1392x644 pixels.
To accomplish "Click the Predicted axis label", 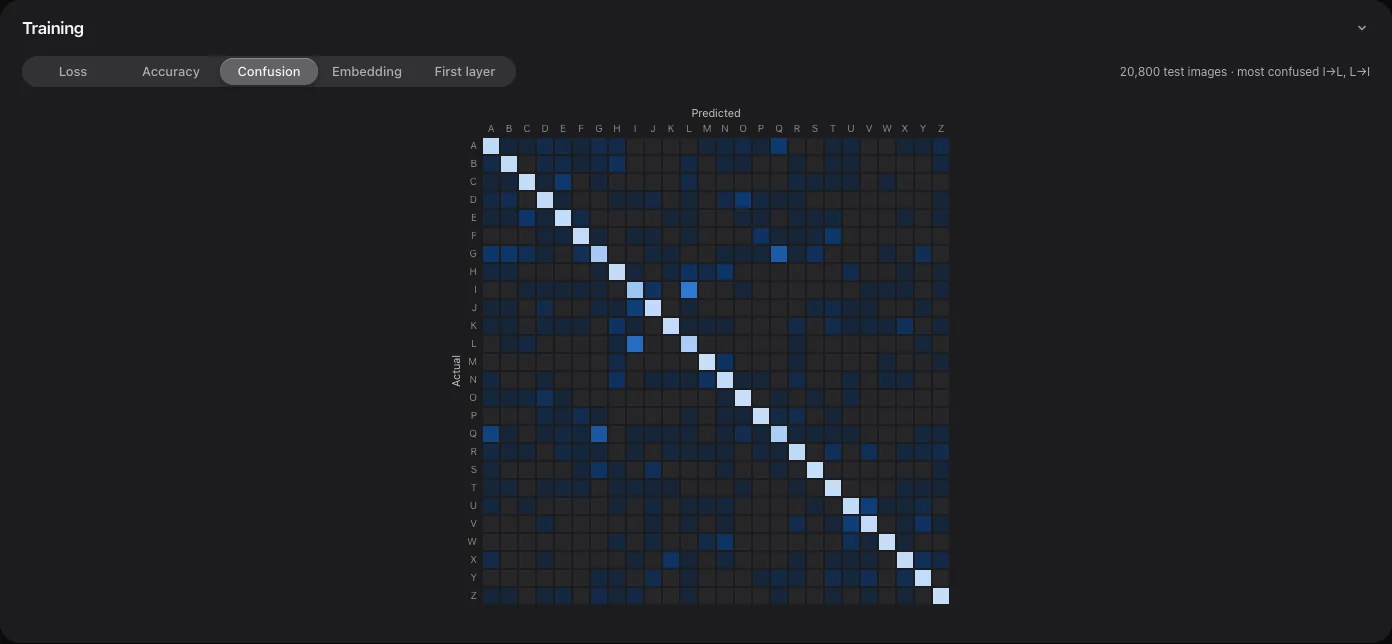I will (x=716, y=113).
